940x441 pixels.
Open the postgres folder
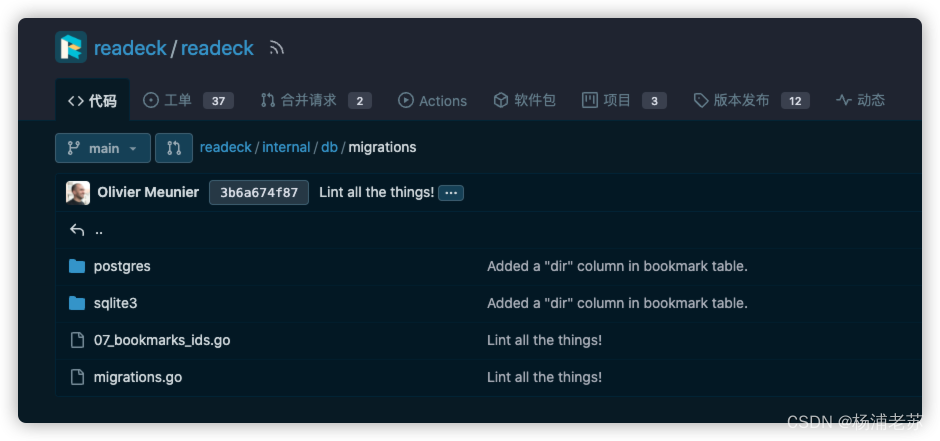(x=122, y=266)
